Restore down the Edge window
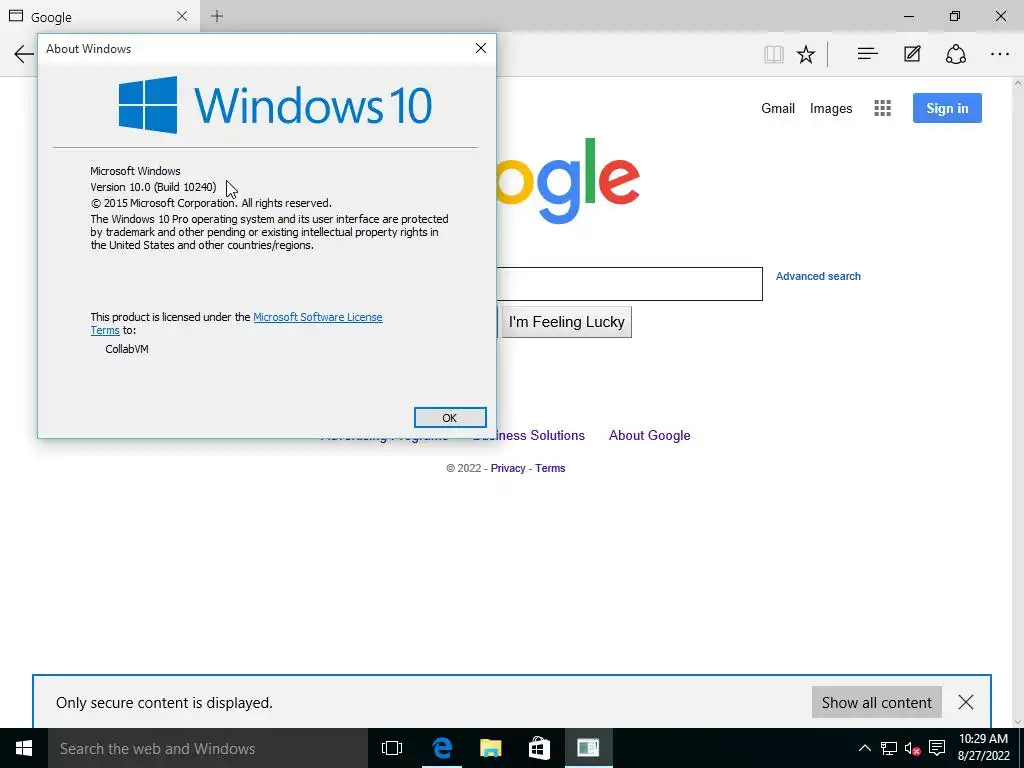Screen dimensions: 1024x768 (x=955, y=16)
